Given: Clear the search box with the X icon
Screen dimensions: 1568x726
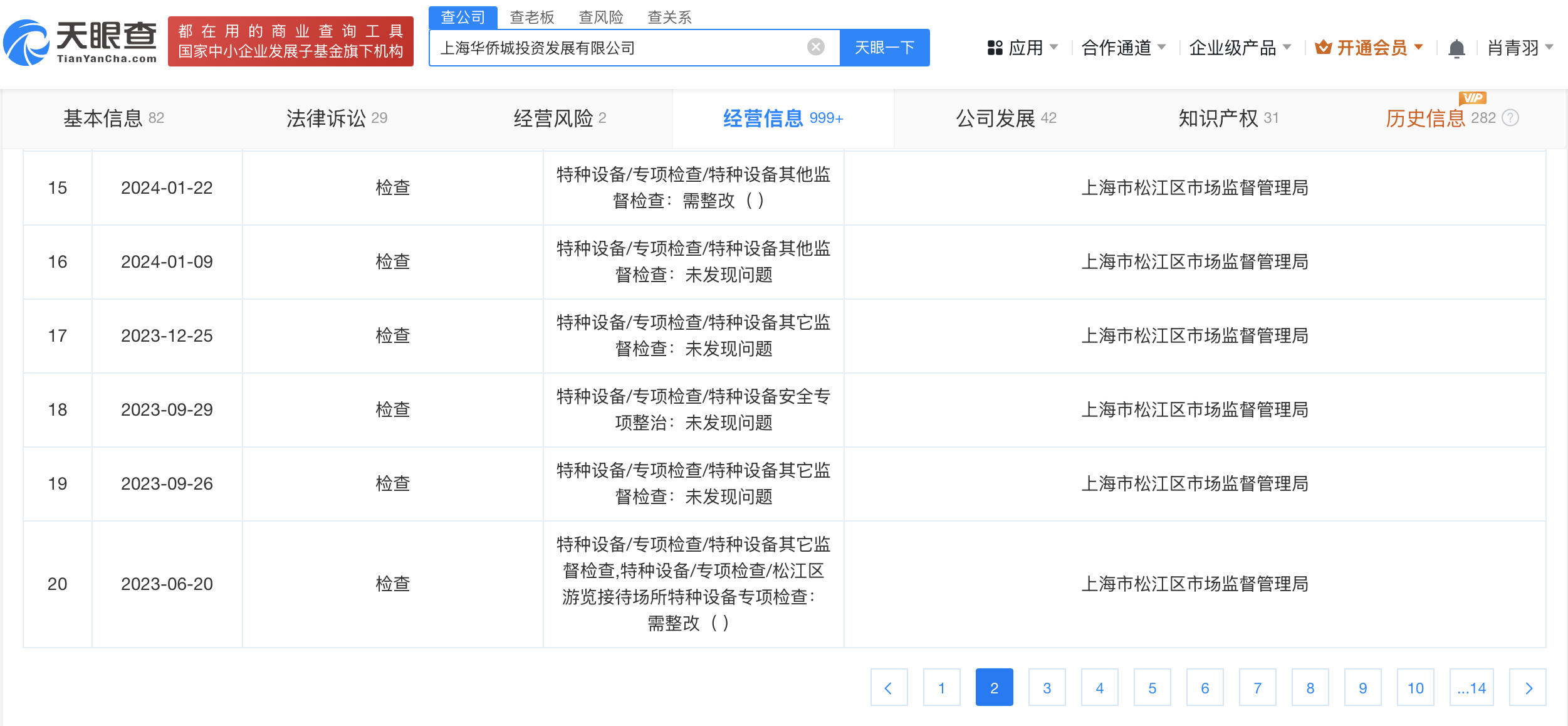Looking at the screenshot, I should (x=815, y=47).
